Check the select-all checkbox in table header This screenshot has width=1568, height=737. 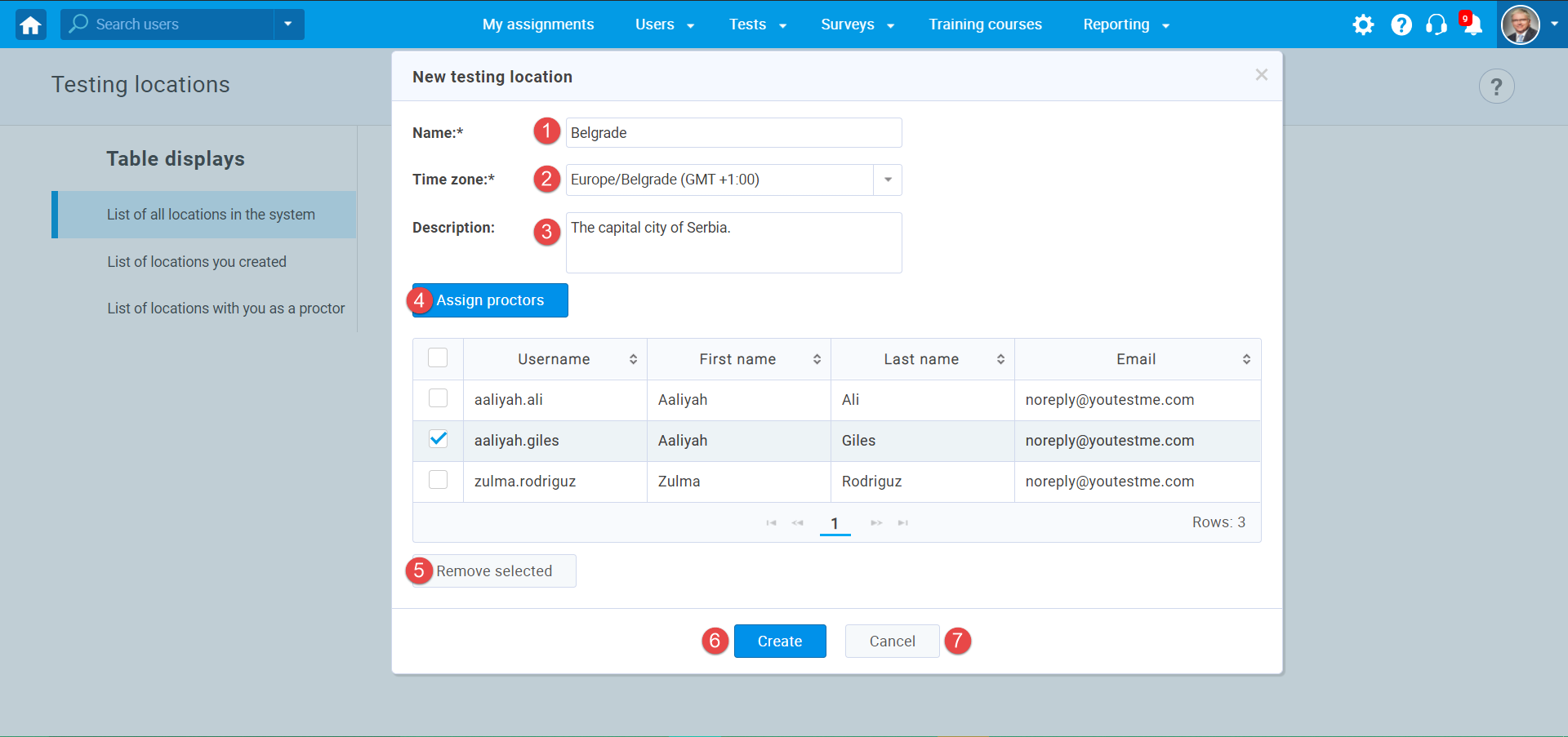438,357
